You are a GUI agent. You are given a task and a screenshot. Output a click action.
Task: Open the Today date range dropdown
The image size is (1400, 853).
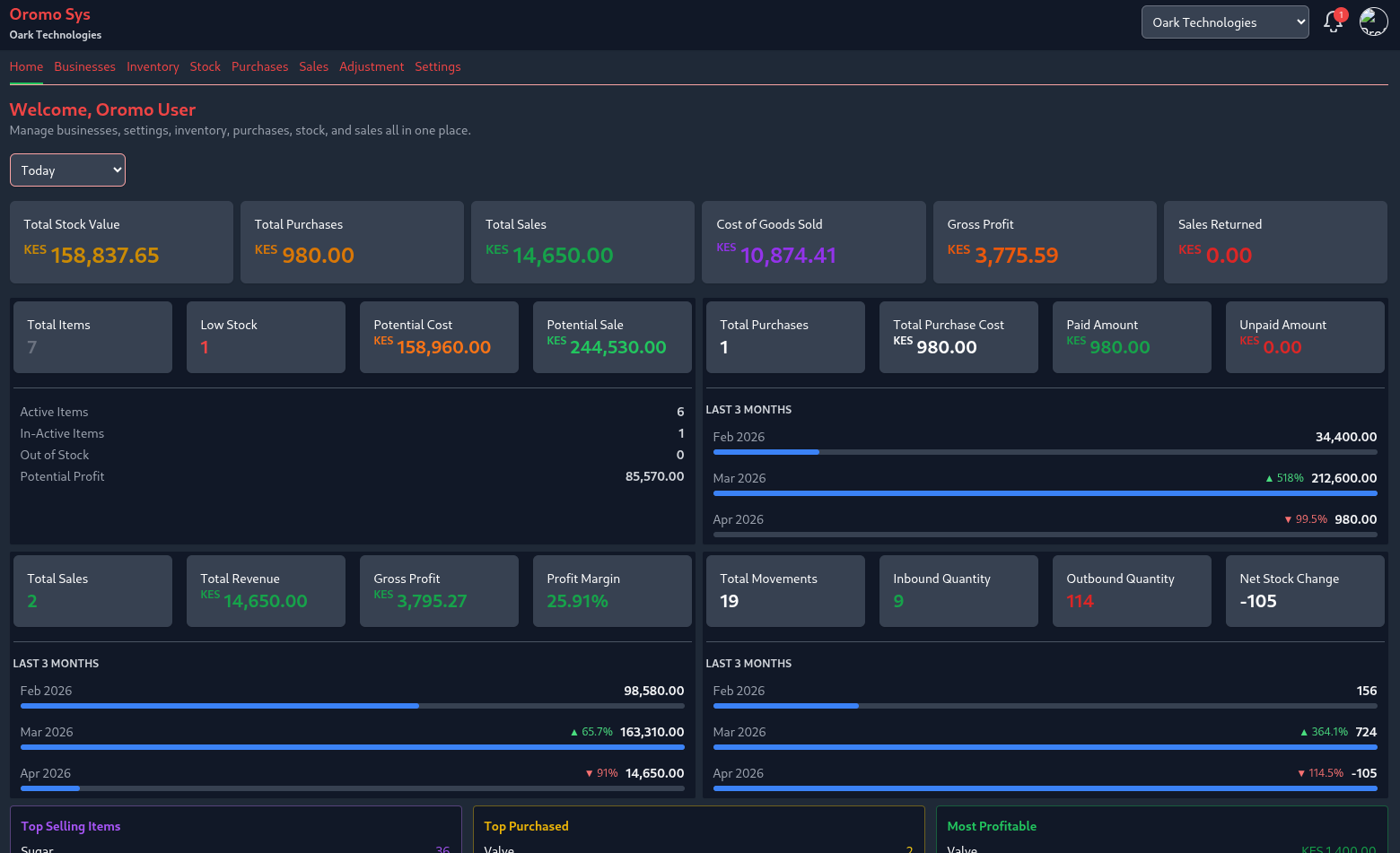tap(67, 170)
